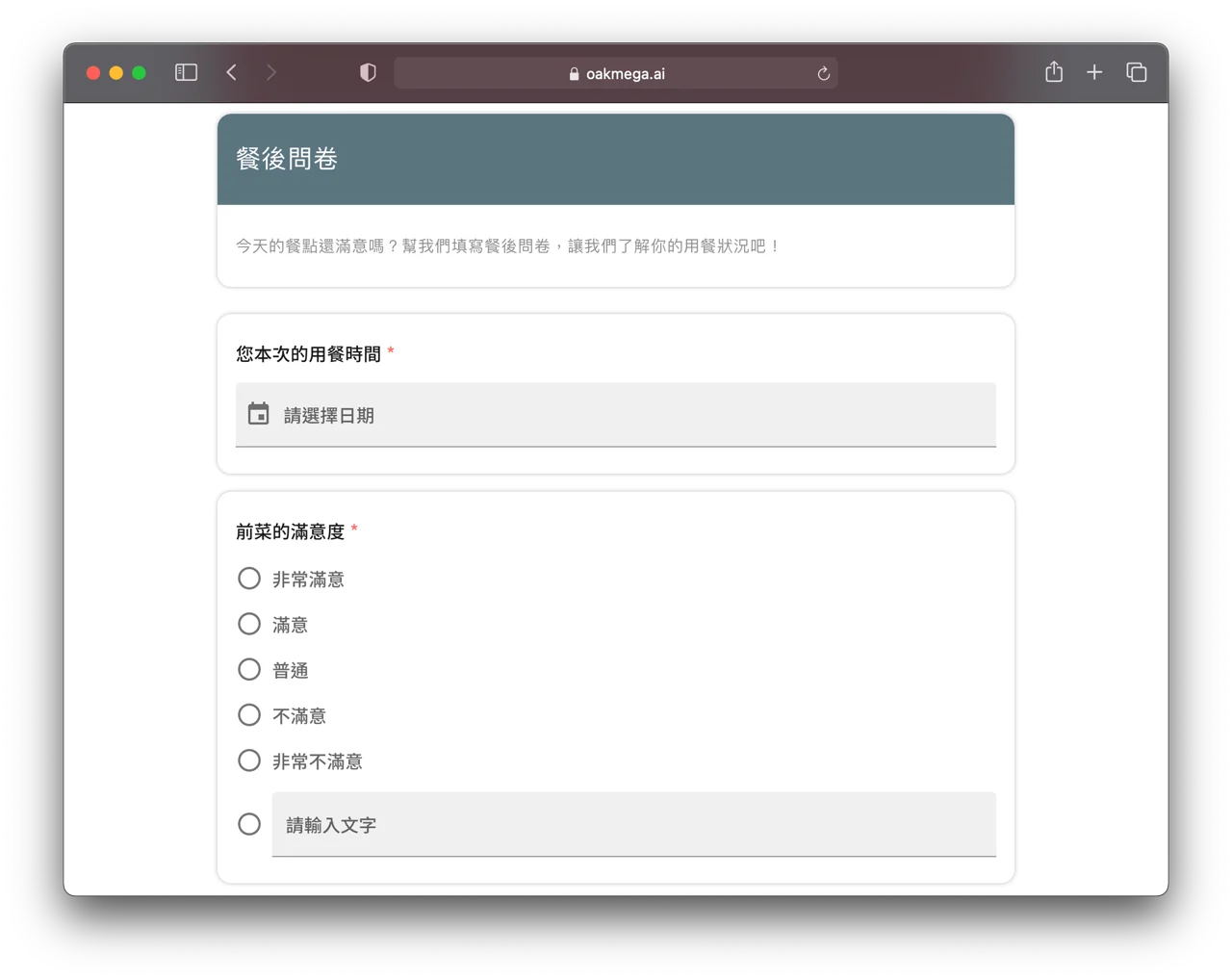Show the tab overview icon
Image resolution: width=1232 pixels, height=980 pixels.
1137,72
